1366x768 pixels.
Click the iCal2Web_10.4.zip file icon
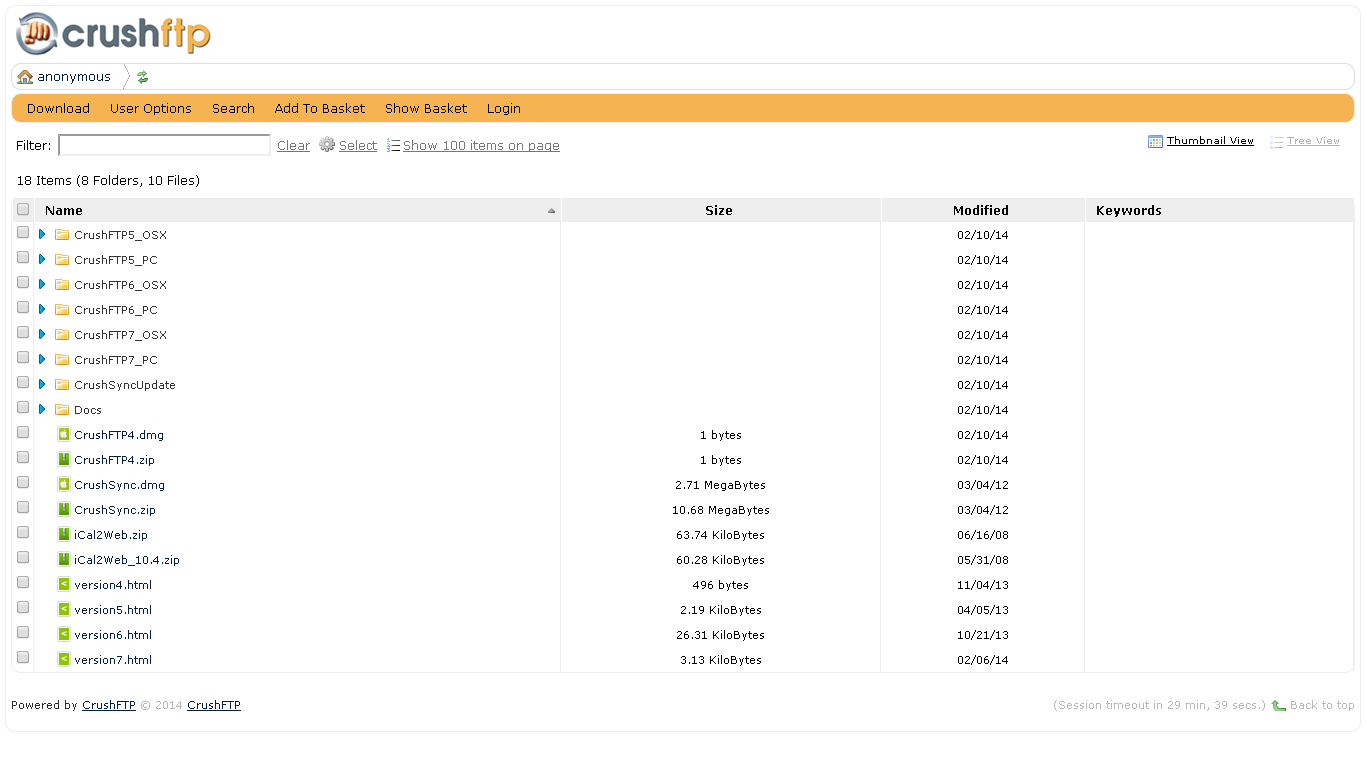[64, 560]
